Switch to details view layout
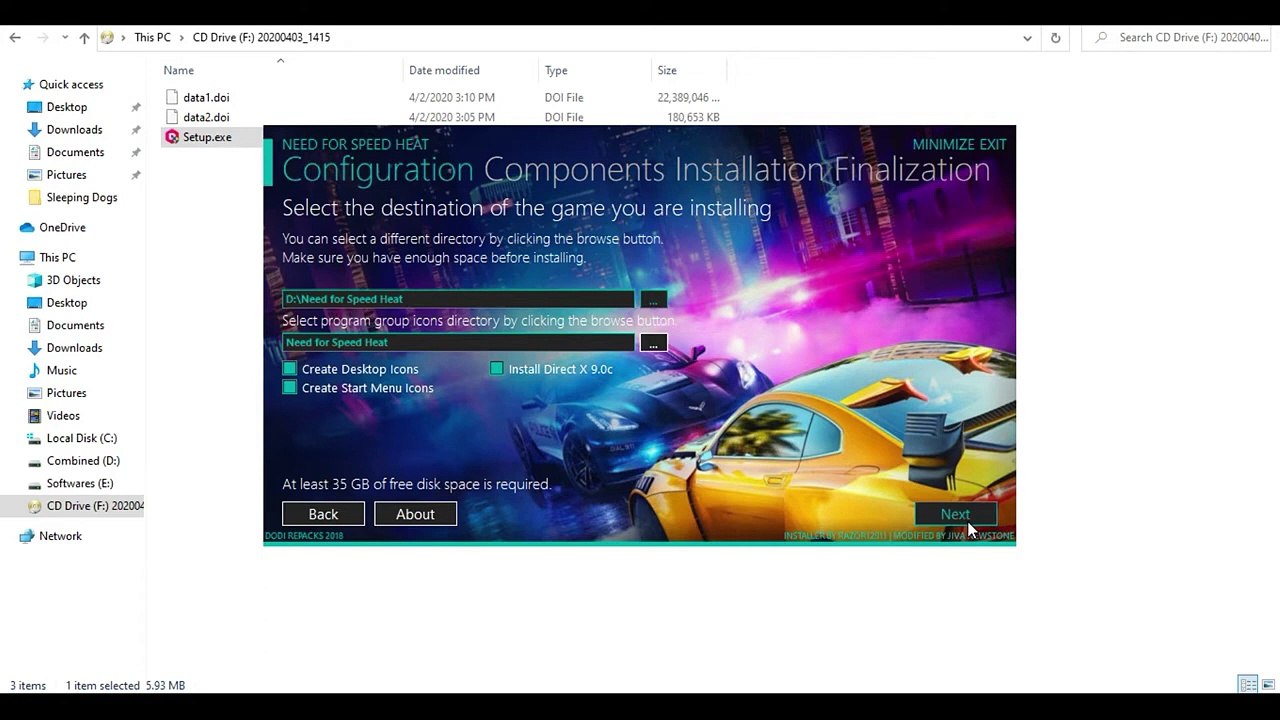The height and width of the screenshot is (720, 1280). pyautogui.click(x=1248, y=685)
